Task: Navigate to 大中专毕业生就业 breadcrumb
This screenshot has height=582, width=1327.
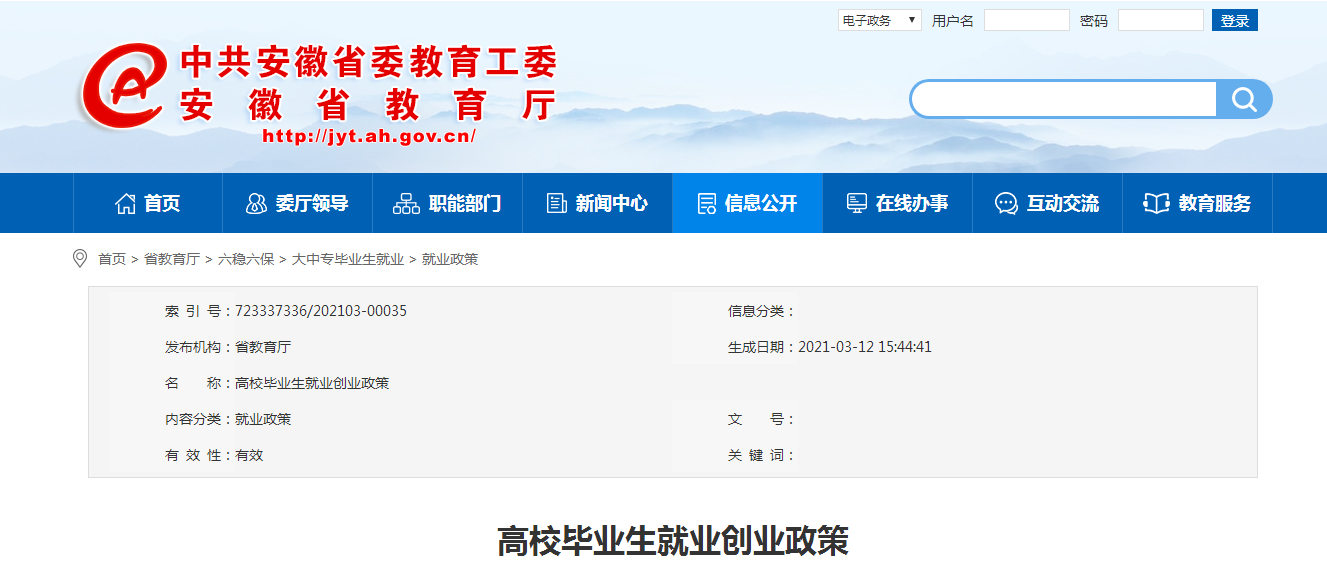Action: [347, 259]
